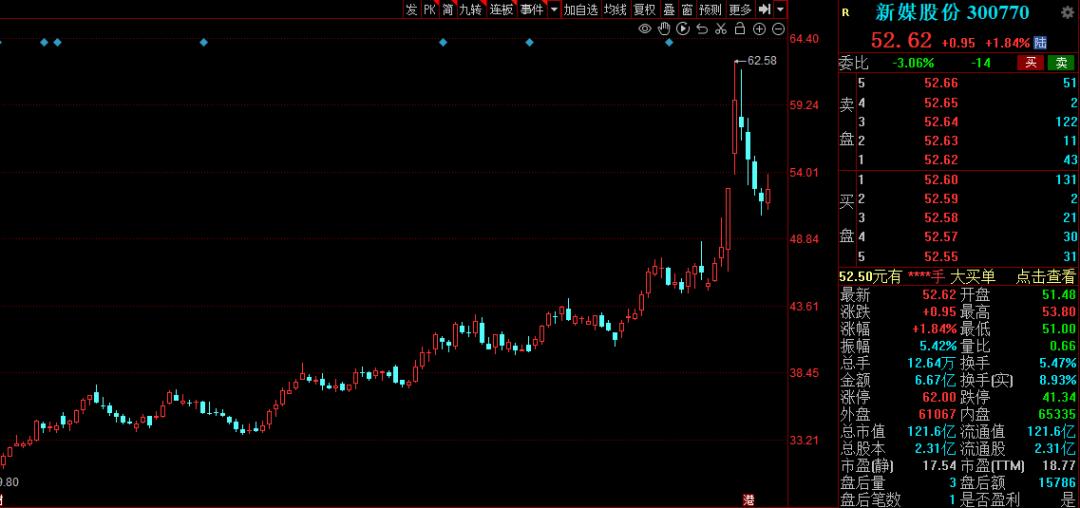This screenshot has width=1080, height=508.
Task: Toggle the chart lock icon
Action: point(740,29)
